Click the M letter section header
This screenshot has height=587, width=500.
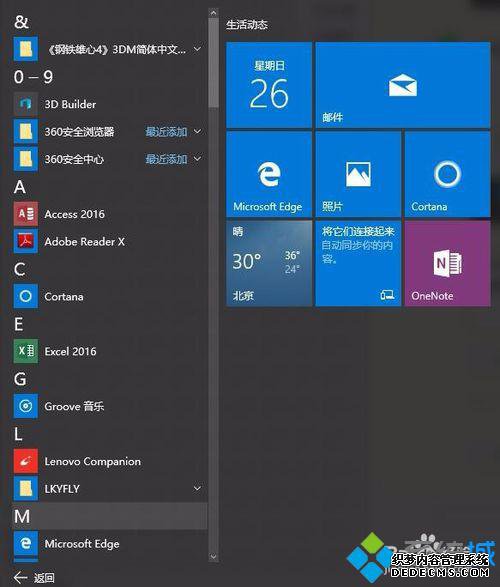[x=22, y=516]
